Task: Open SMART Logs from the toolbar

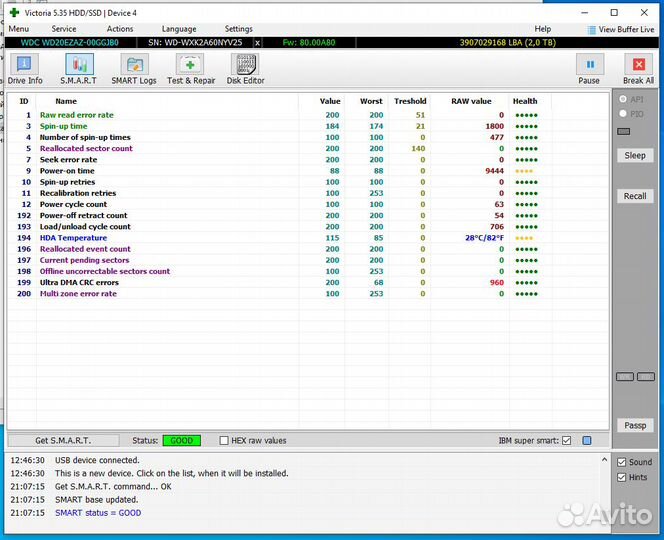Action: click(133, 69)
